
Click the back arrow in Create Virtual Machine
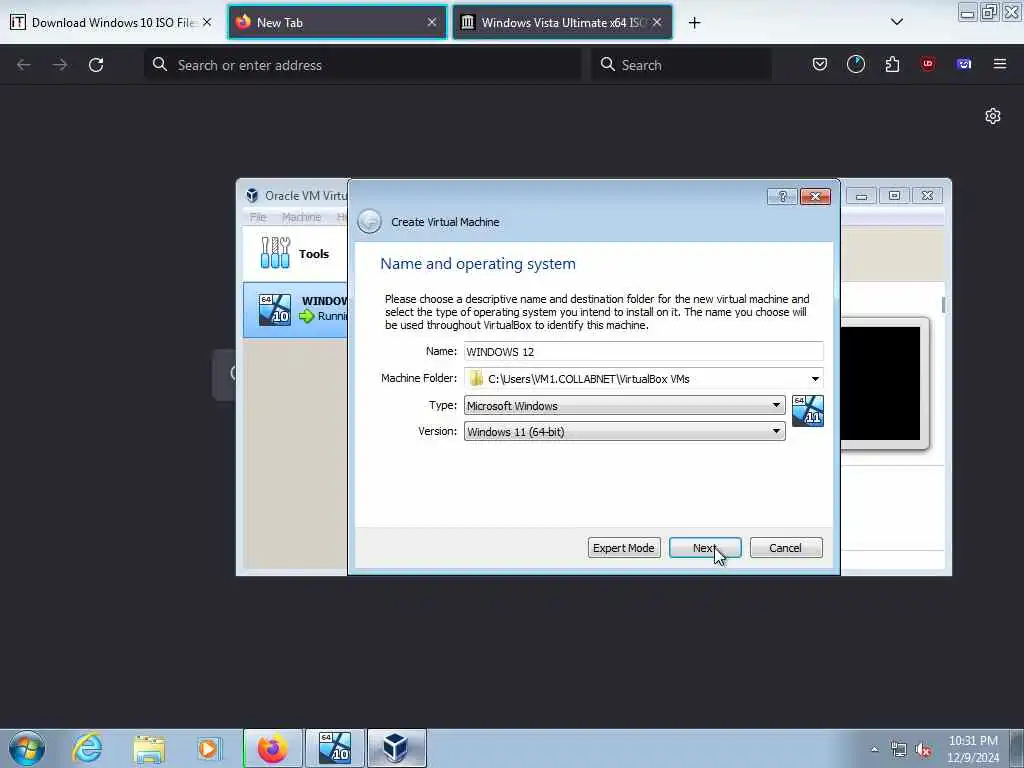370,221
